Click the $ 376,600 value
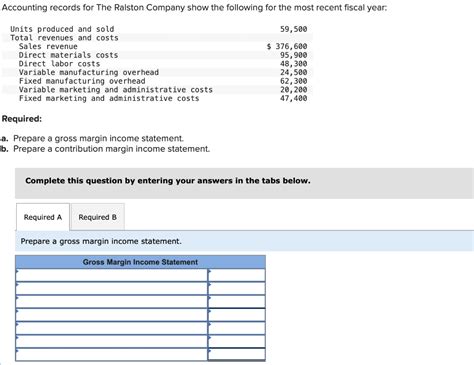This screenshot has height=365, width=474. tap(287, 46)
